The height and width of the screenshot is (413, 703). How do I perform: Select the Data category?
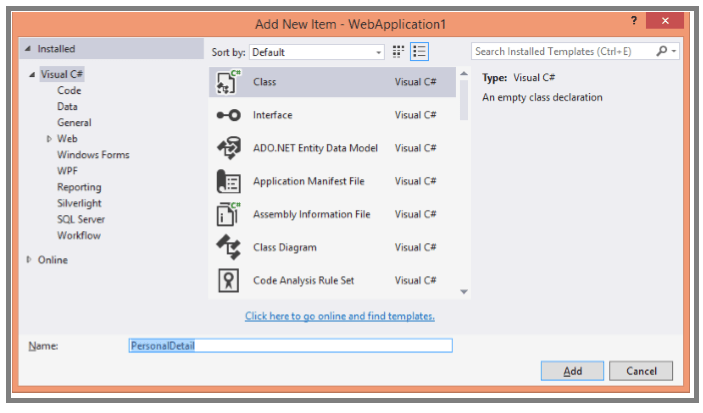click(x=67, y=107)
